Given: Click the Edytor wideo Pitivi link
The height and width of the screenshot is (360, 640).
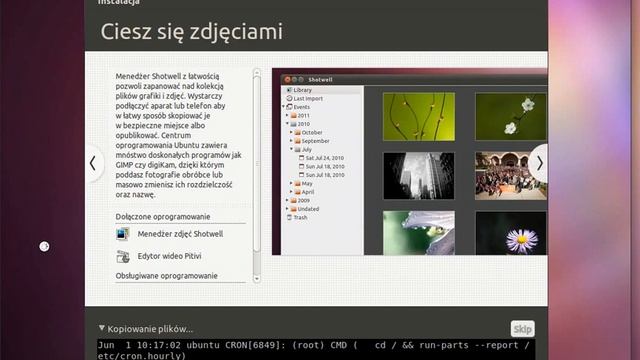Looking at the screenshot, I should [x=169, y=256].
